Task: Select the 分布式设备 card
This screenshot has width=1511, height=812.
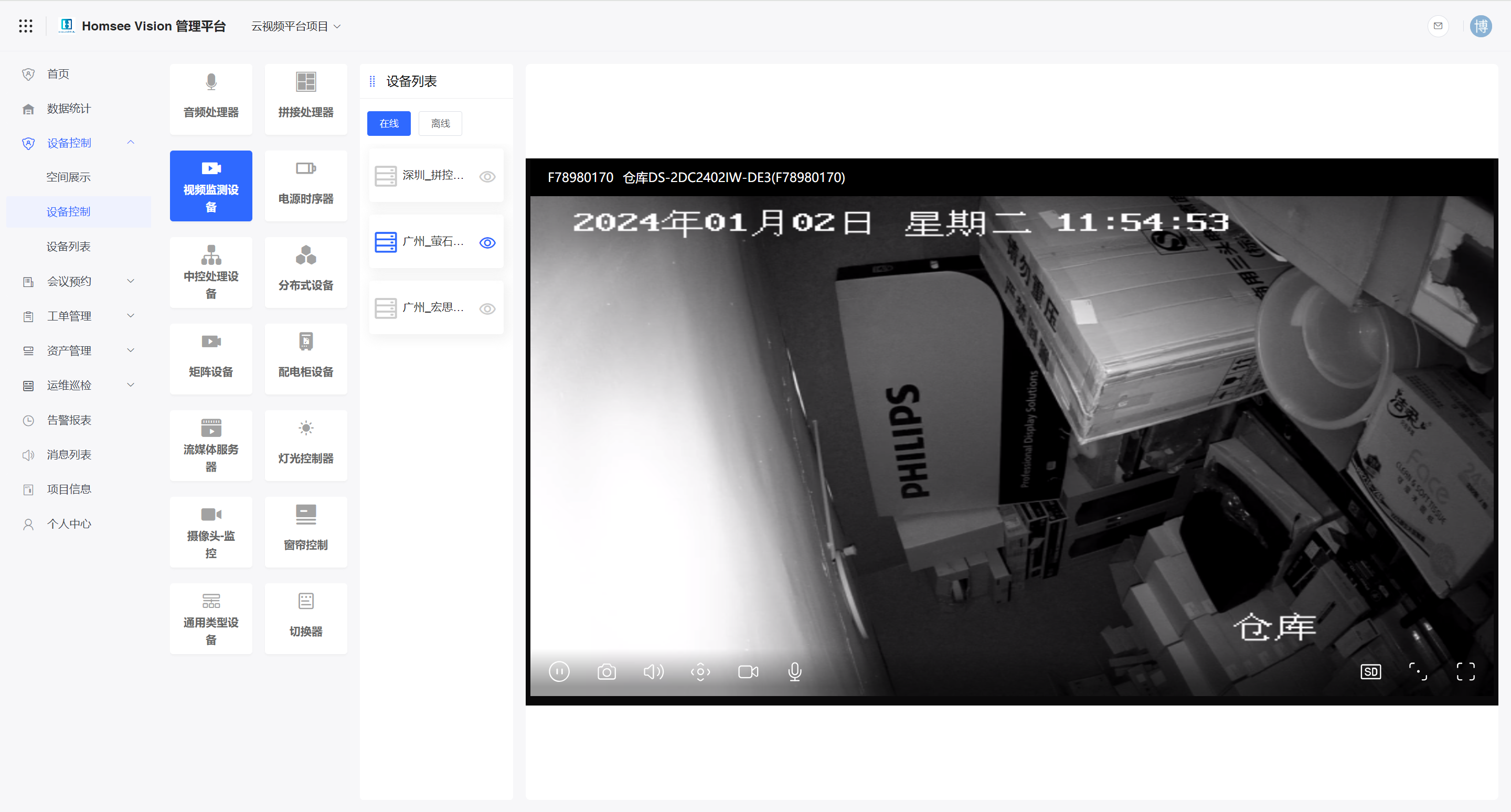Action: pyautogui.click(x=305, y=272)
